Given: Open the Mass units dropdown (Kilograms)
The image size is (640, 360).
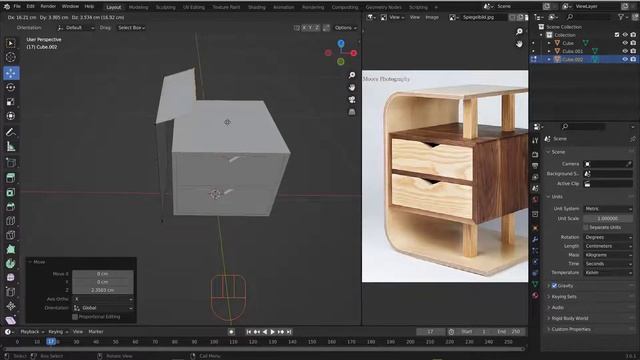Looking at the screenshot, I should (x=608, y=255).
